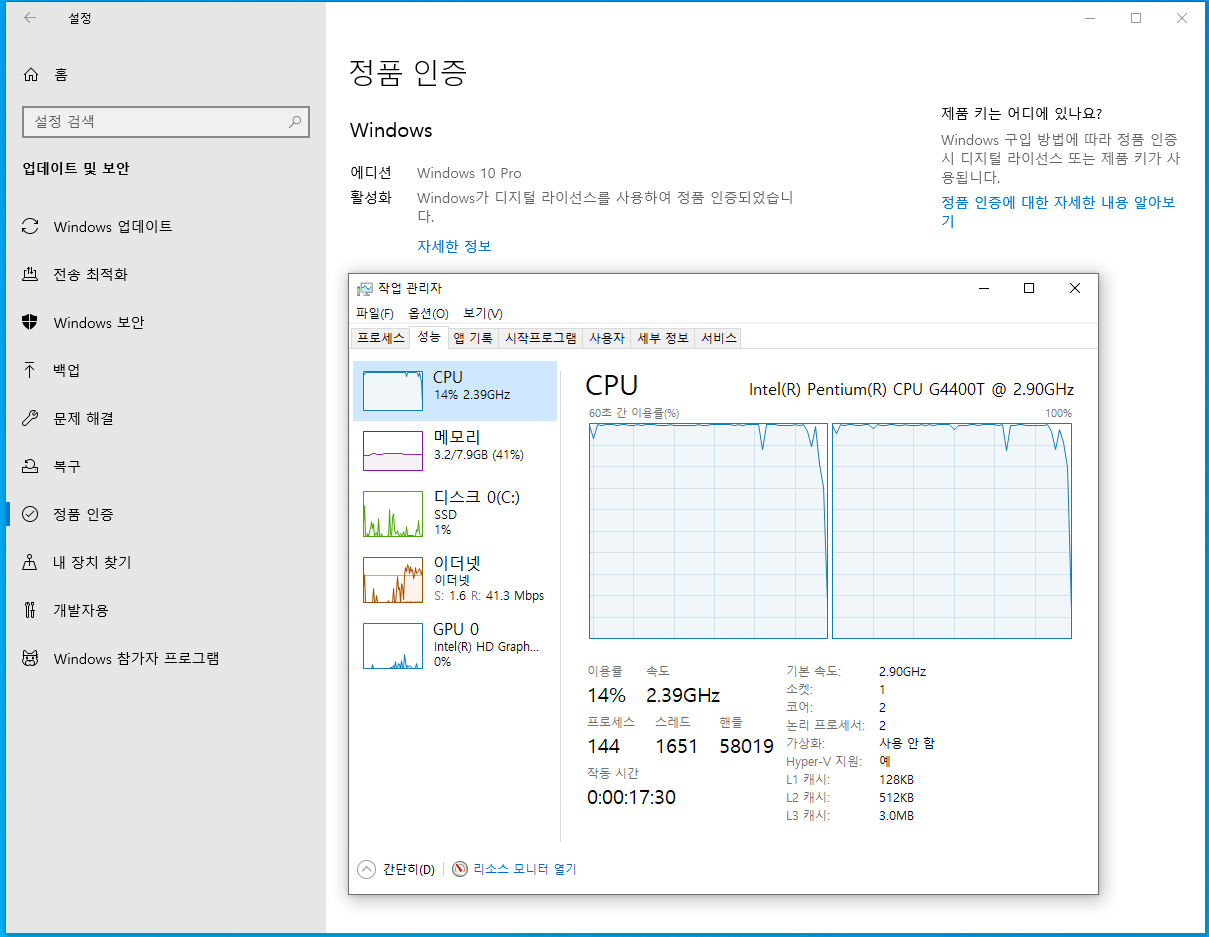Click the 복구 sidebar icon
The height and width of the screenshot is (937, 1209).
(x=30, y=466)
